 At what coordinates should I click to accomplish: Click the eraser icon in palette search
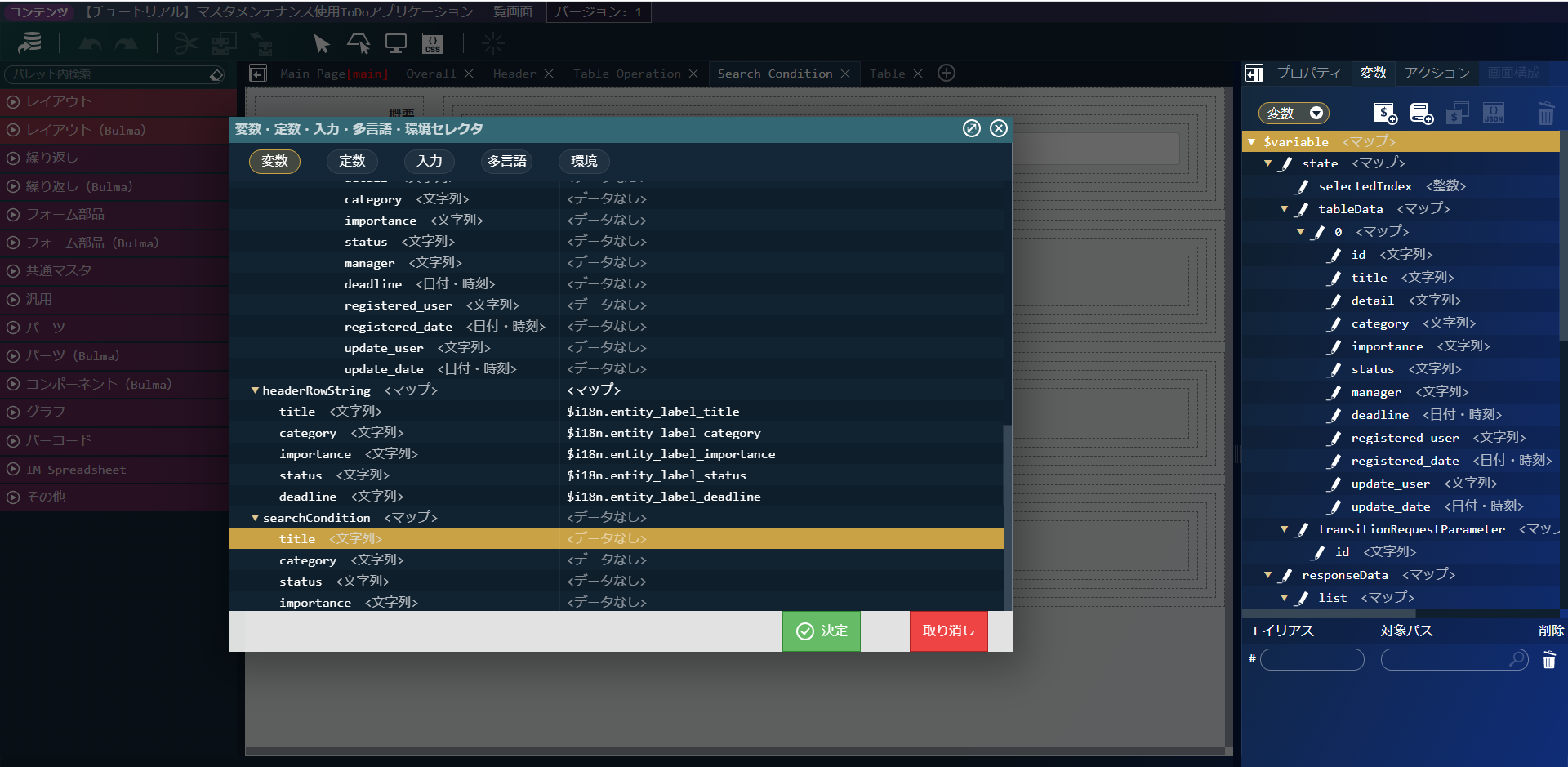[x=216, y=74]
